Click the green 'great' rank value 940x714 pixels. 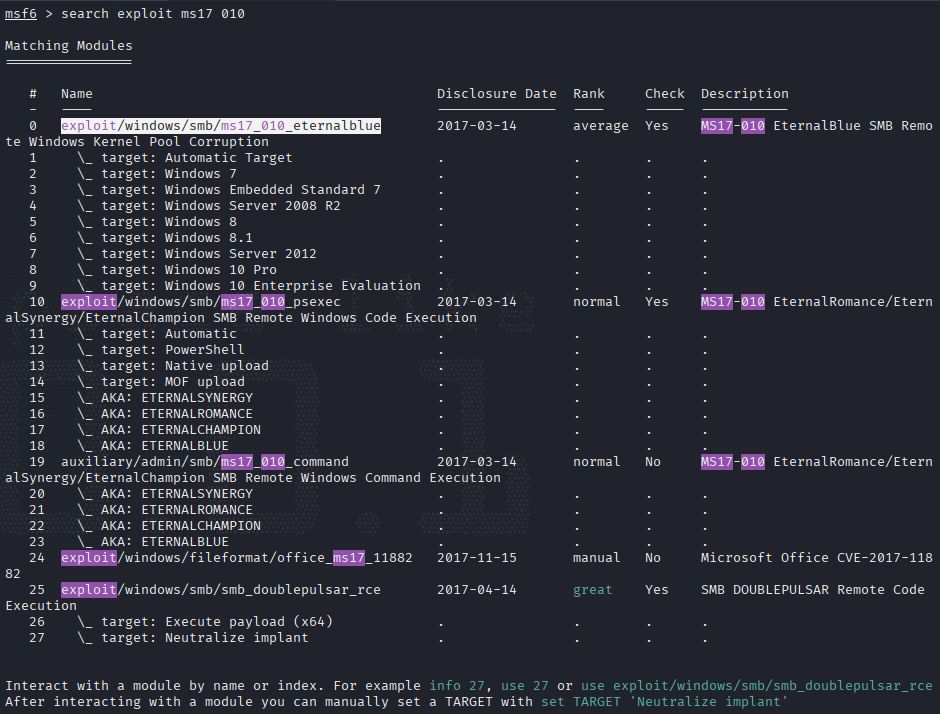[593, 589]
